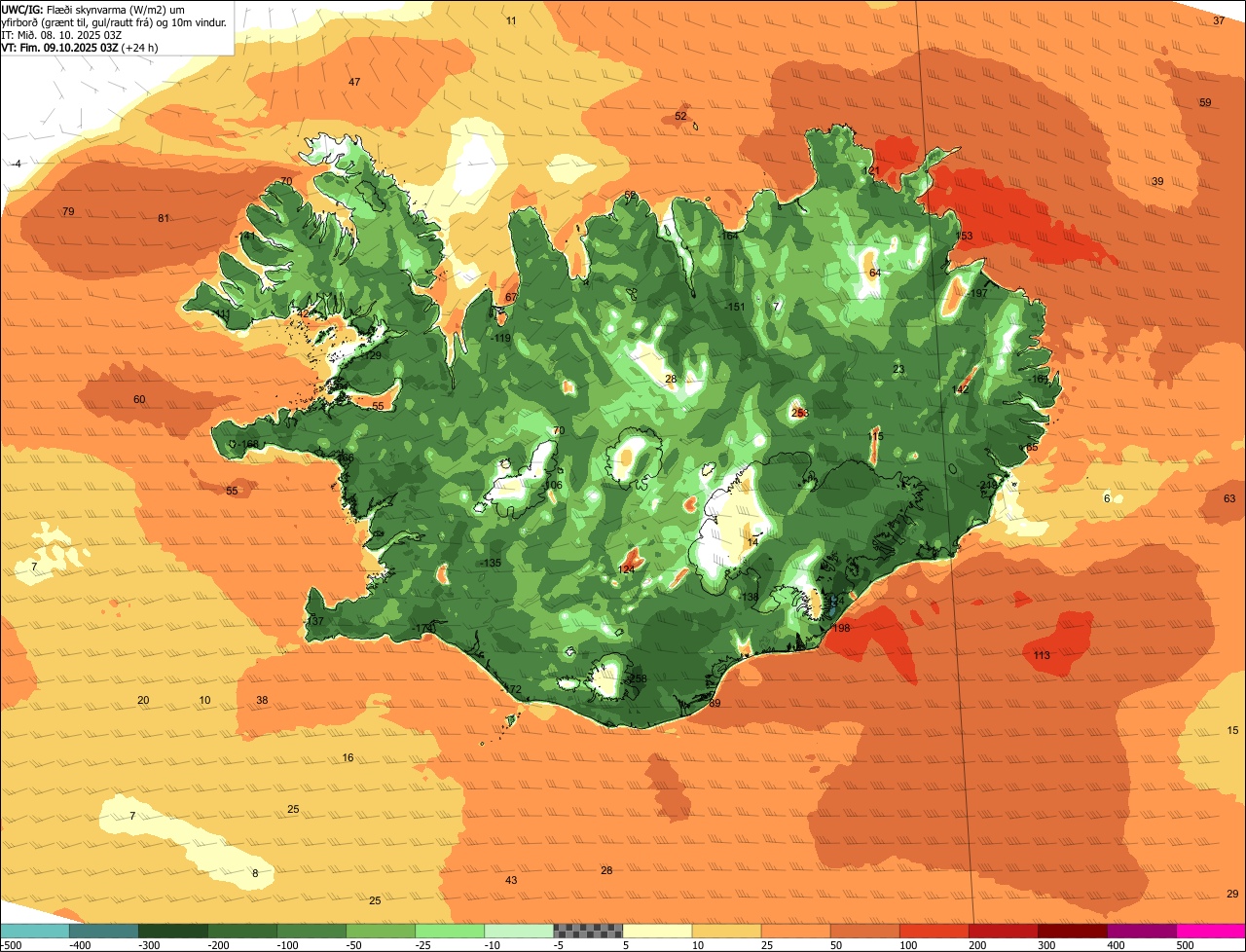Click the legend swatch between -50 and -25
This screenshot has height=952, width=1246.
381,931
